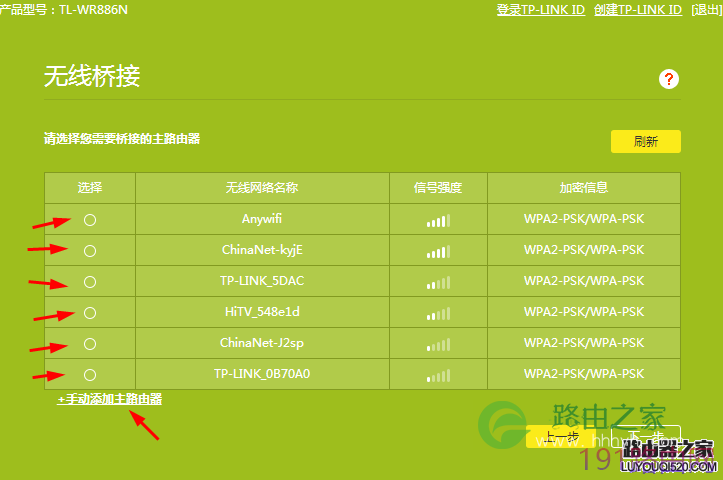This screenshot has height=480, width=723.
Task: Click the ChinaNet-J2sp signal strength bars
Action: (438, 344)
